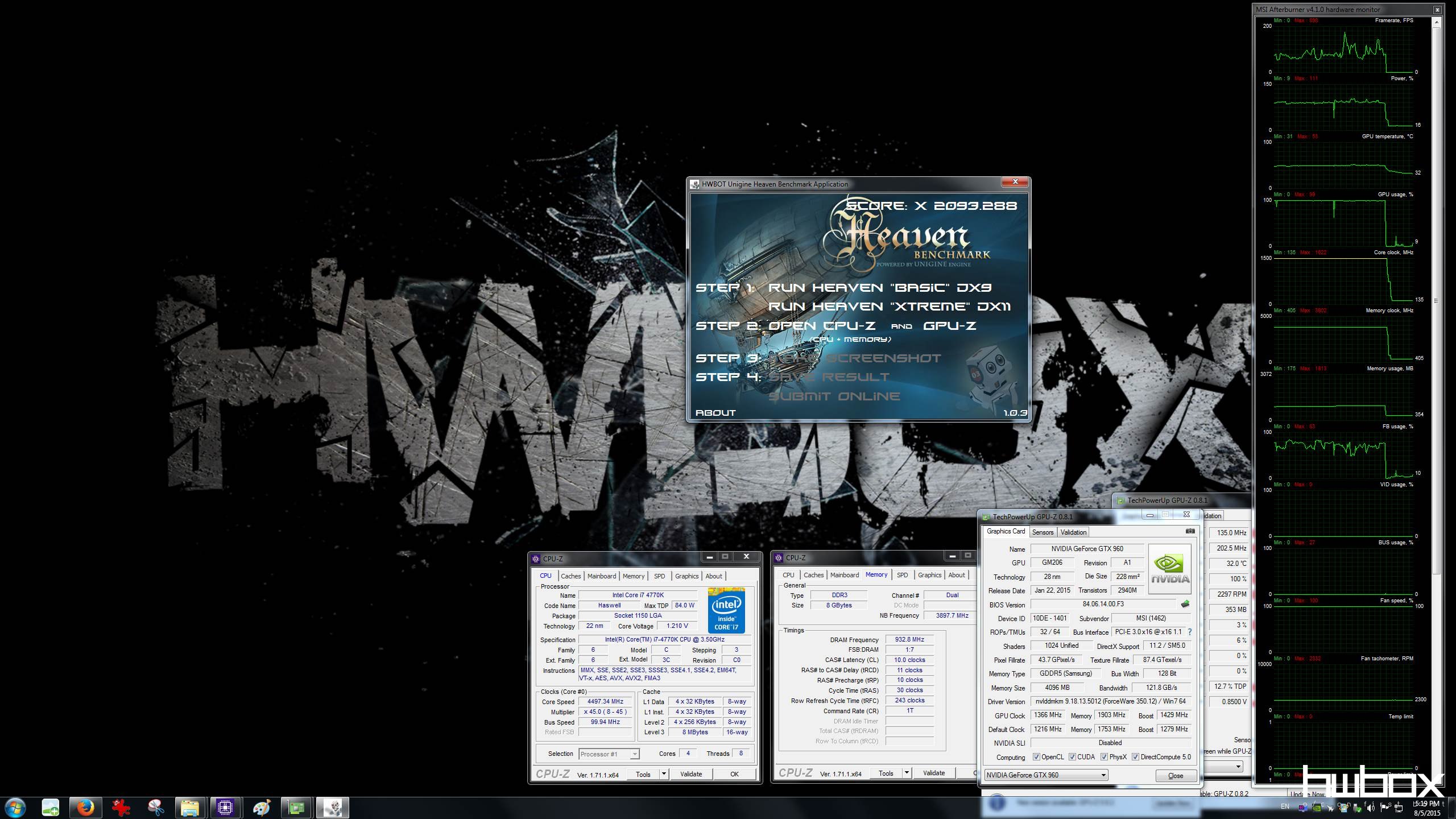Switch to the Sensors tab in GPU-Z
This screenshot has height=819, width=1456.
point(1043,532)
